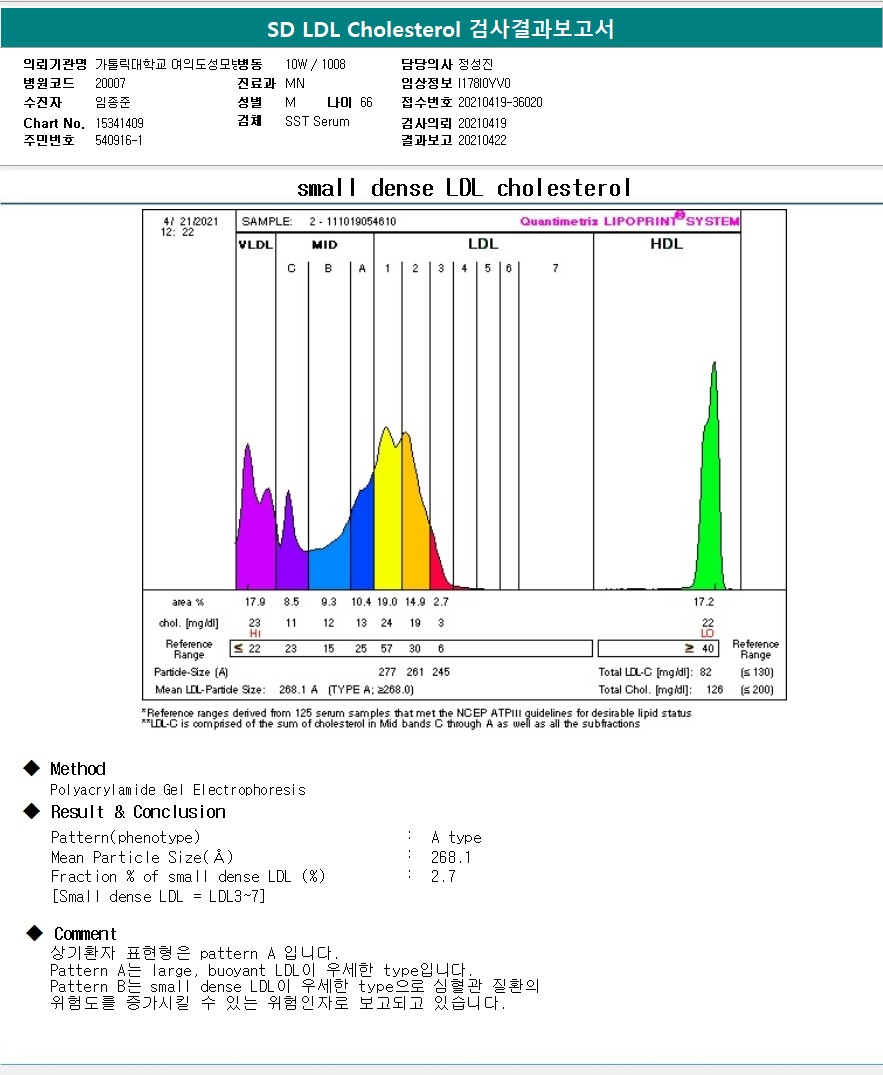Select the "area %" row label
Screen dimensions: 883x1075
point(188,602)
